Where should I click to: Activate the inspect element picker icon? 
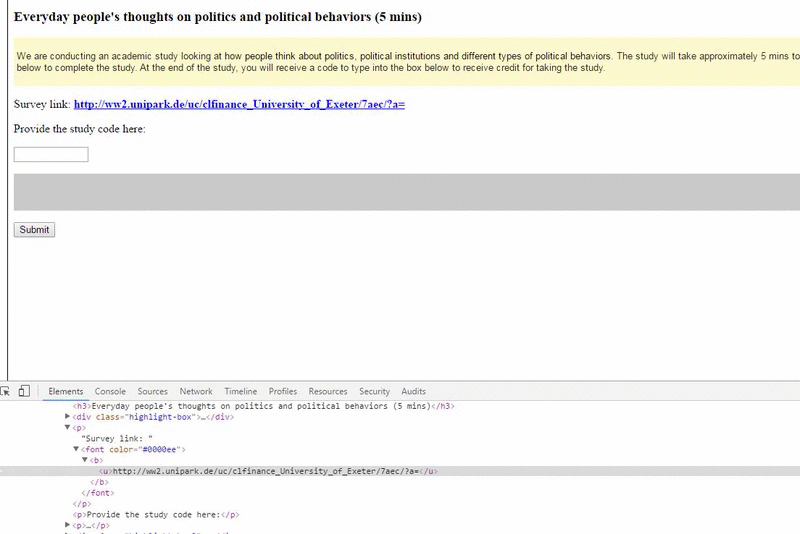pyautogui.click(x=5, y=391)
